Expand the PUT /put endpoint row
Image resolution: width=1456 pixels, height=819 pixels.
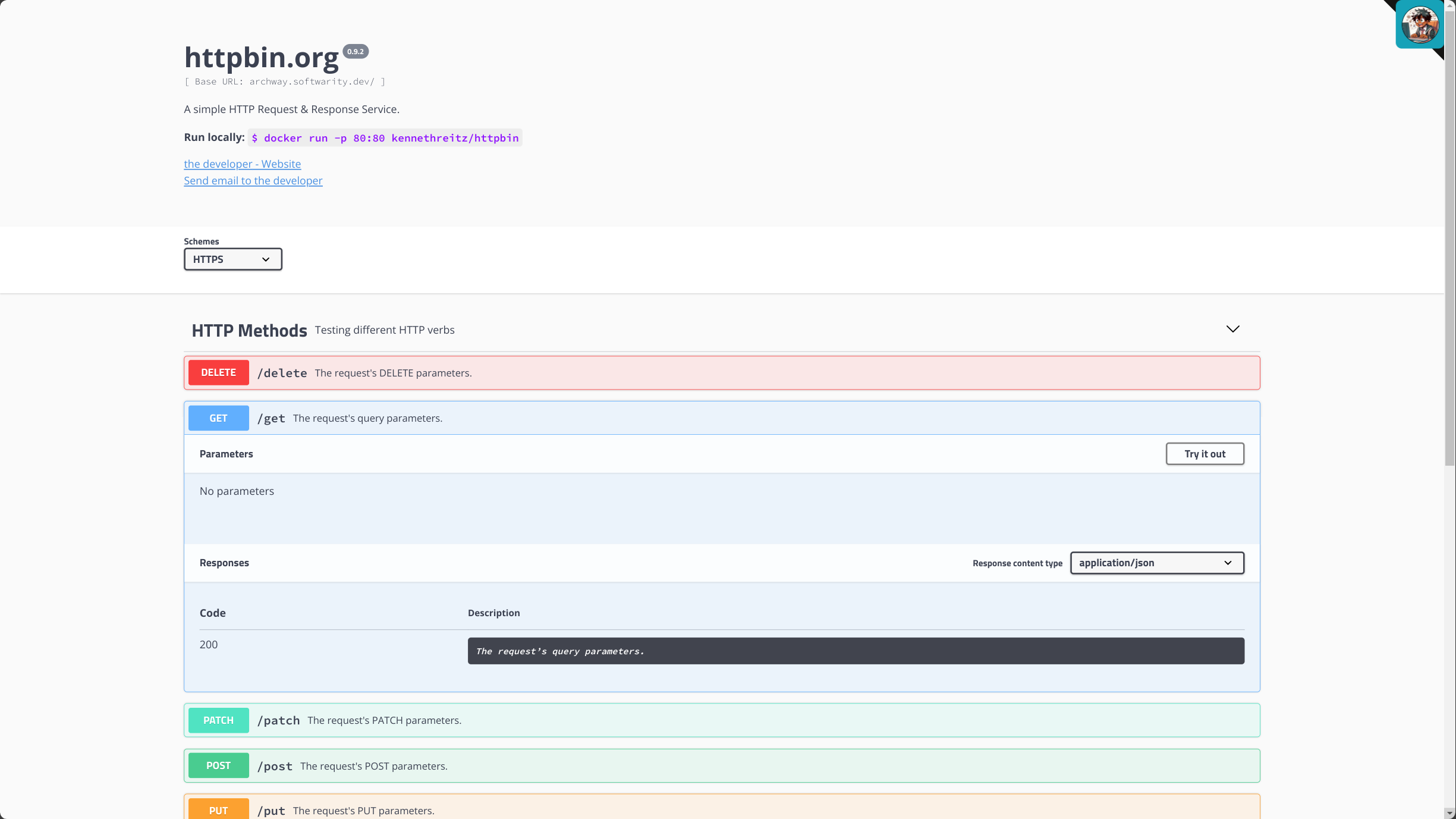(722, 807)
